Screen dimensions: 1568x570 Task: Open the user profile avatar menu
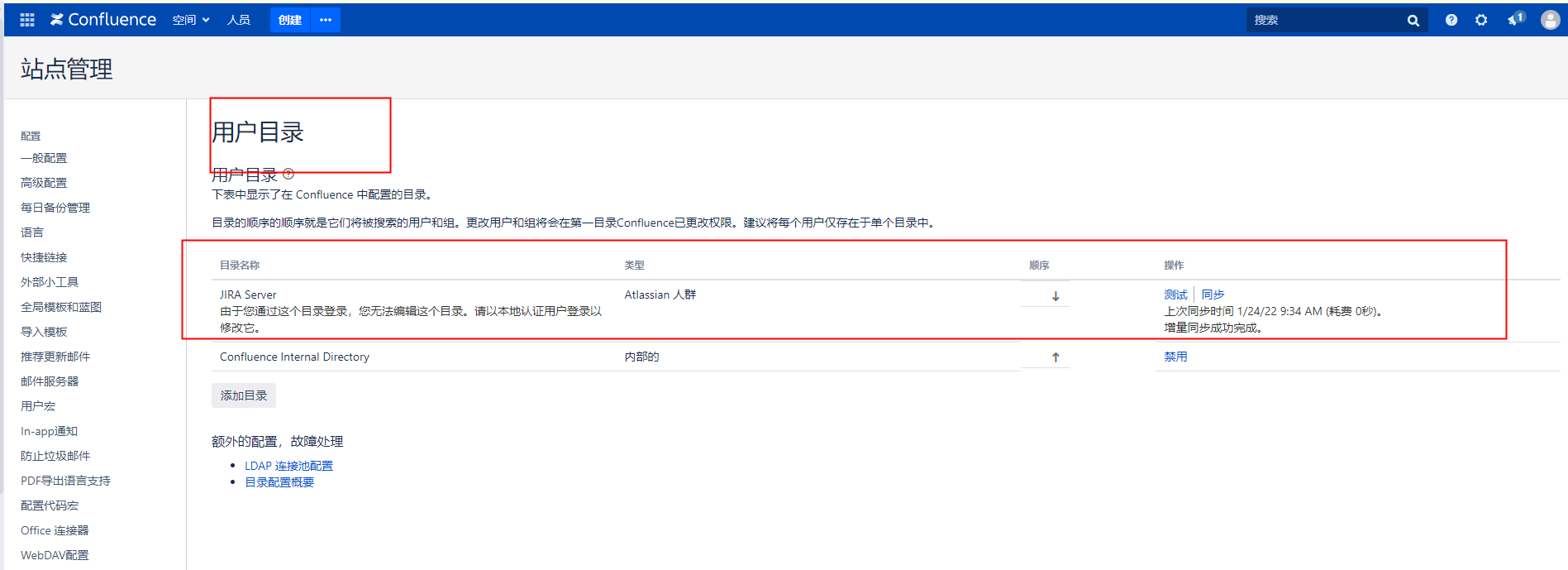[1550, 20]
